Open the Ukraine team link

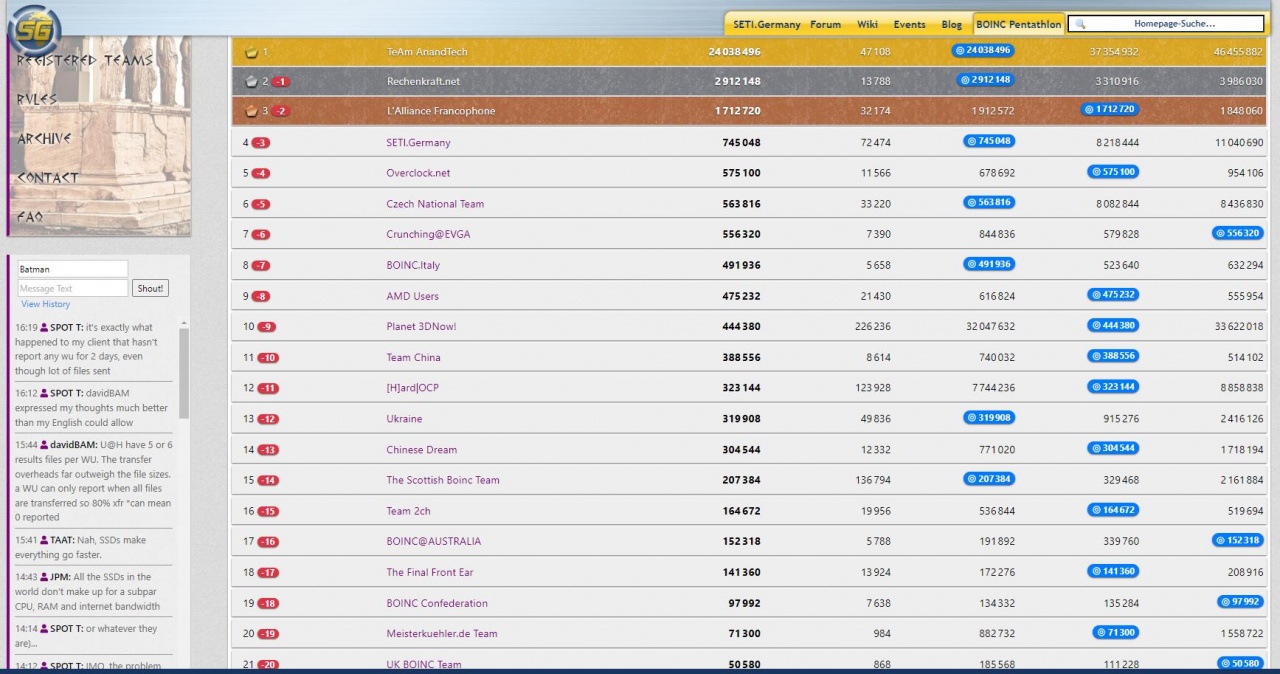[405, 419]
